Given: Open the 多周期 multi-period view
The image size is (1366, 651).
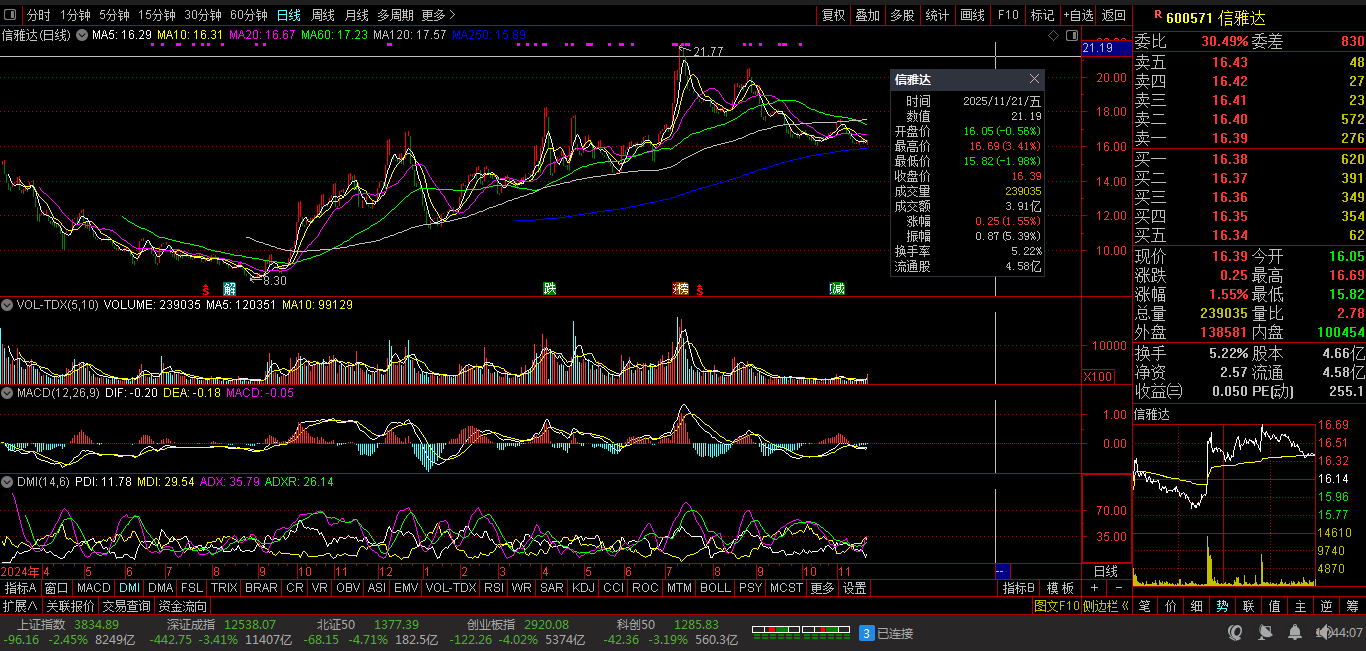Looking at the screenshot, I should (x=396, y=15).
